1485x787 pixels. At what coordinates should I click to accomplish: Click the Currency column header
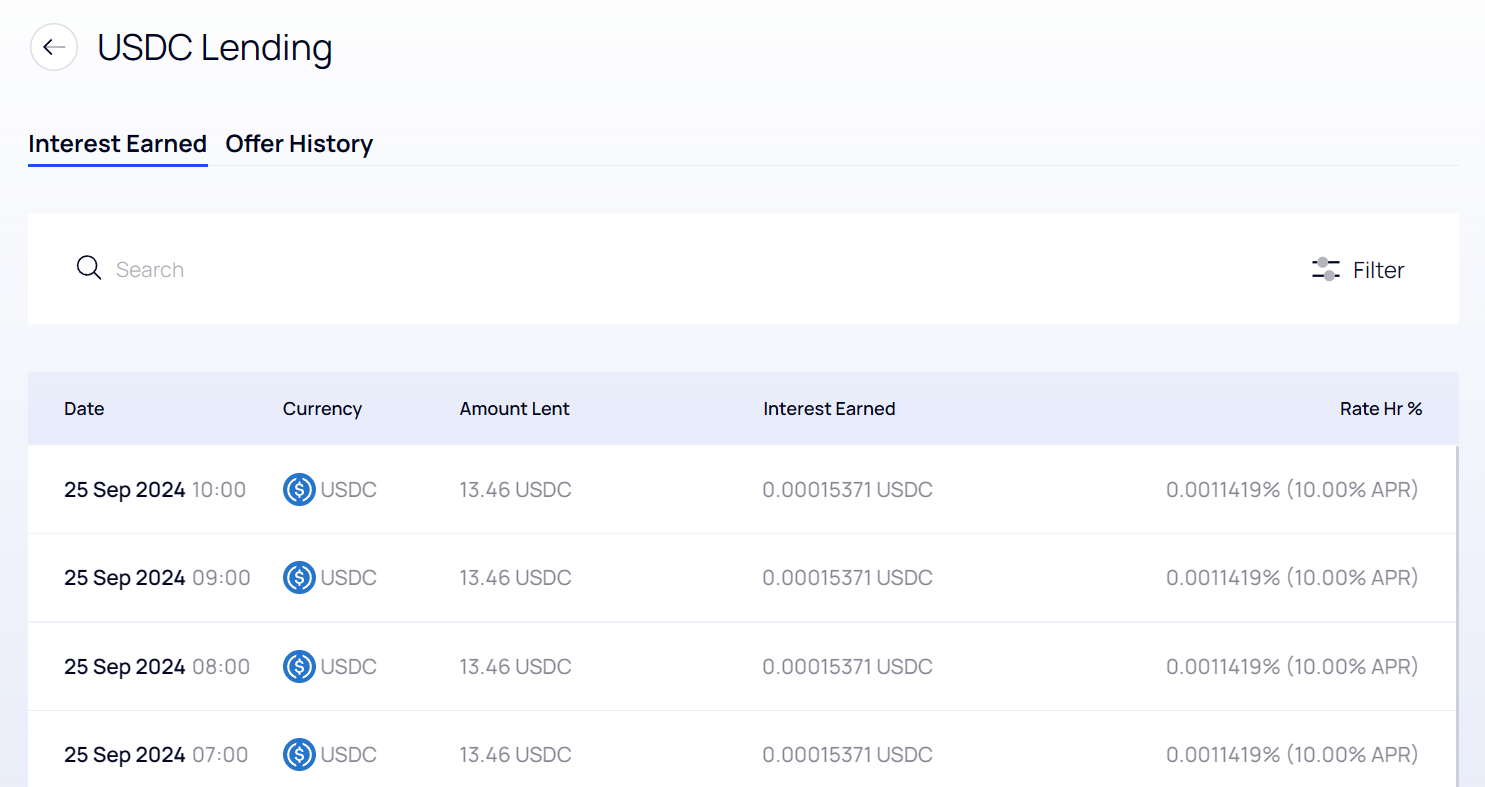[322, 408]
